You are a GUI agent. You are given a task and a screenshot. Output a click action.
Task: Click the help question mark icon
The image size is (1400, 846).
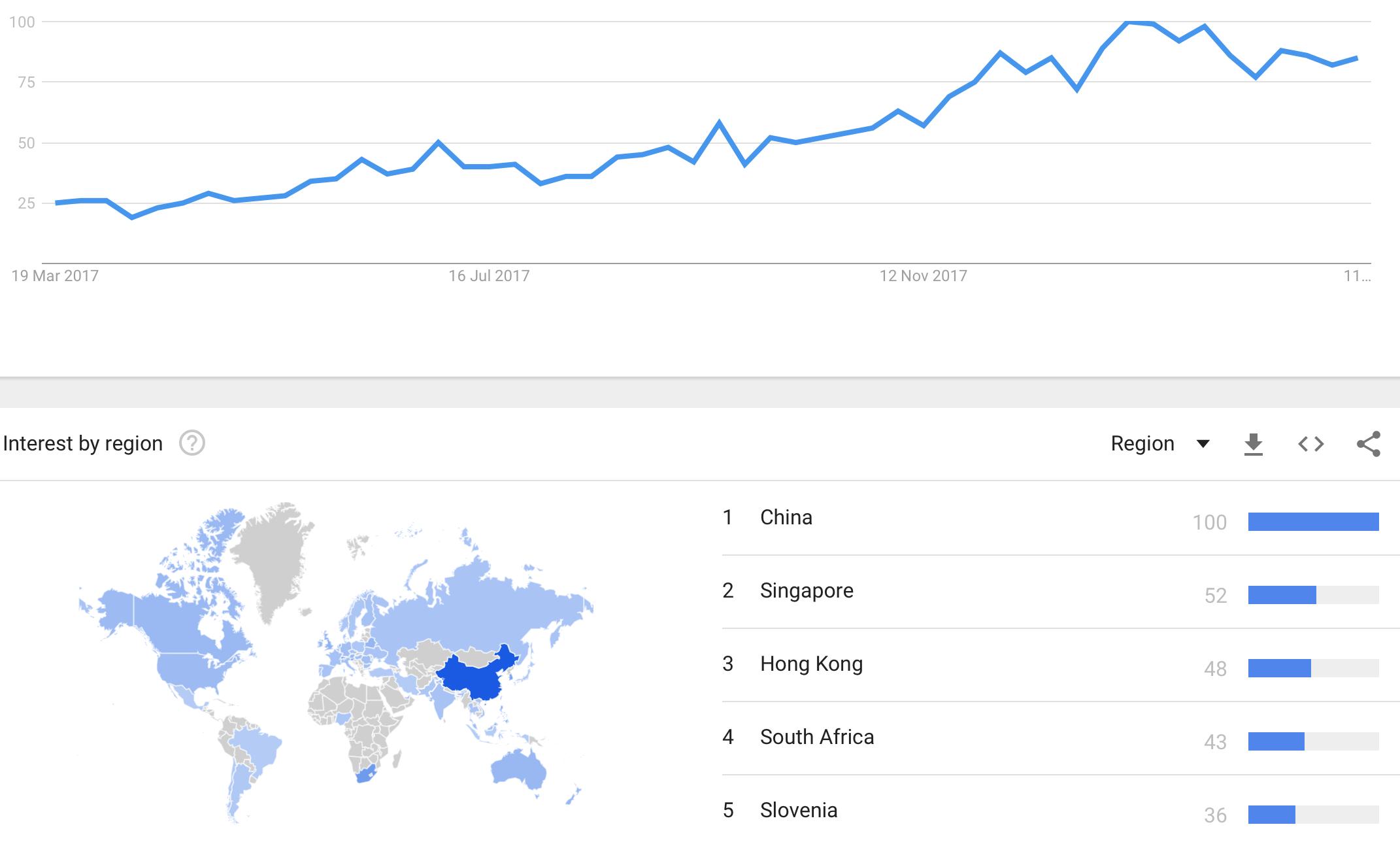(x=192, y=443)
